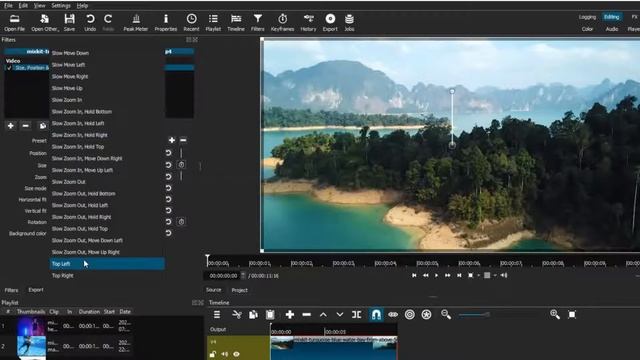Image resolution: width=640 pixels, height=360 pixels.
Task: Switch to Color layout
Action: 587,29
